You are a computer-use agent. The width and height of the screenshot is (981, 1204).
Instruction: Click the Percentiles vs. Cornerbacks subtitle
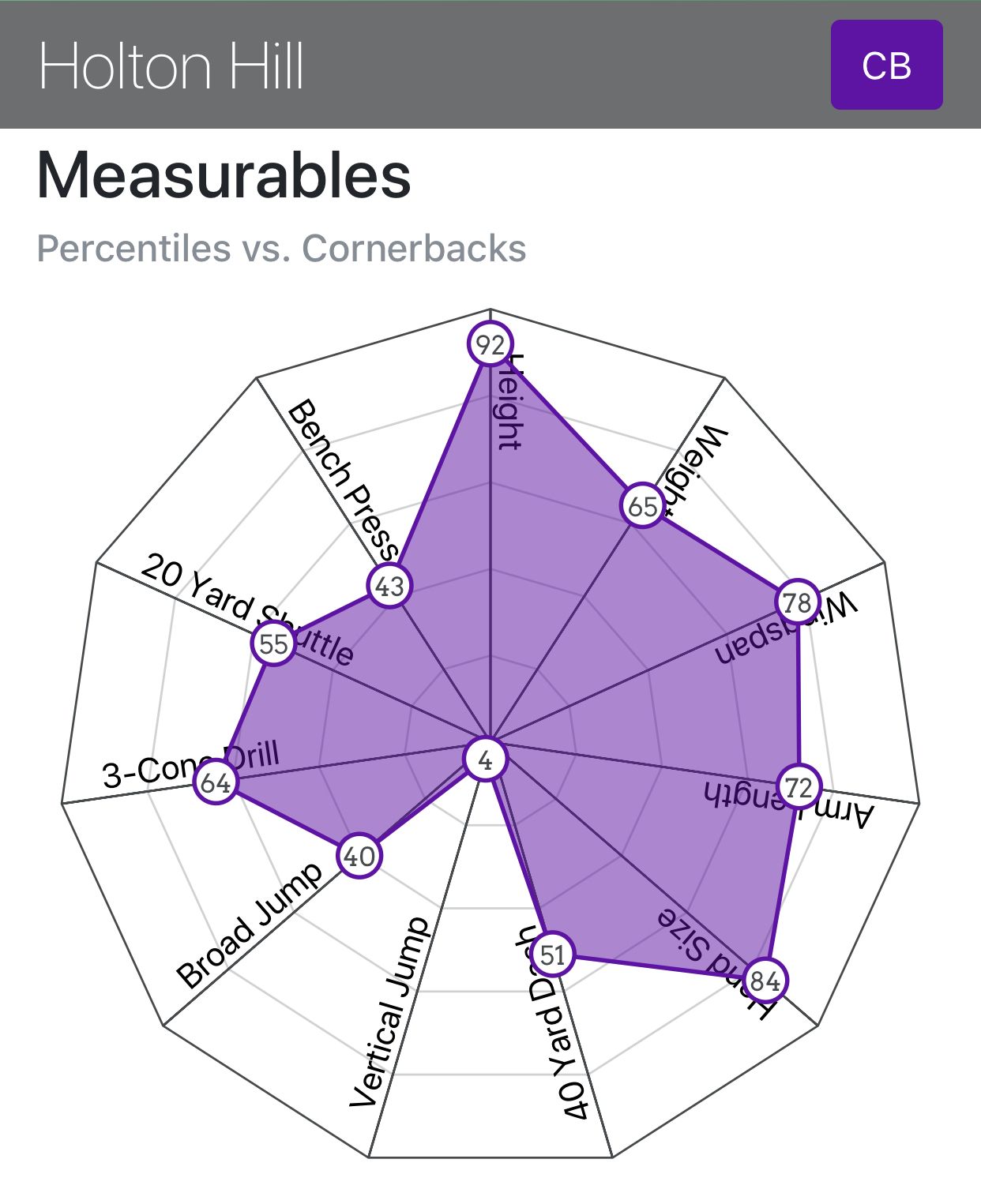[281, 248]
